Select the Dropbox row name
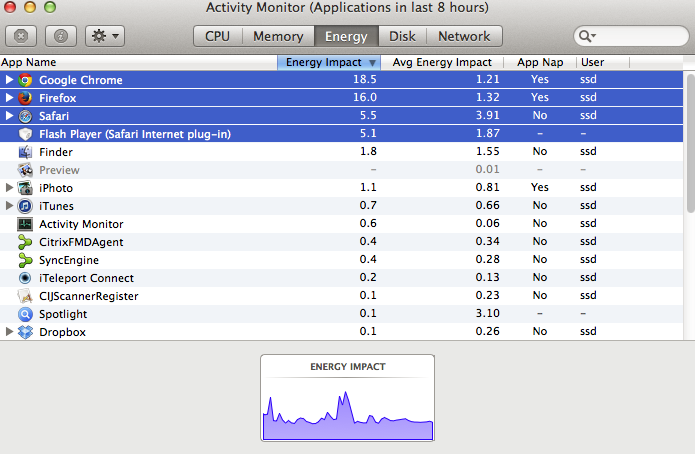Image resolution: width=695 pixels, height=454 pixels. coord(62,332)
